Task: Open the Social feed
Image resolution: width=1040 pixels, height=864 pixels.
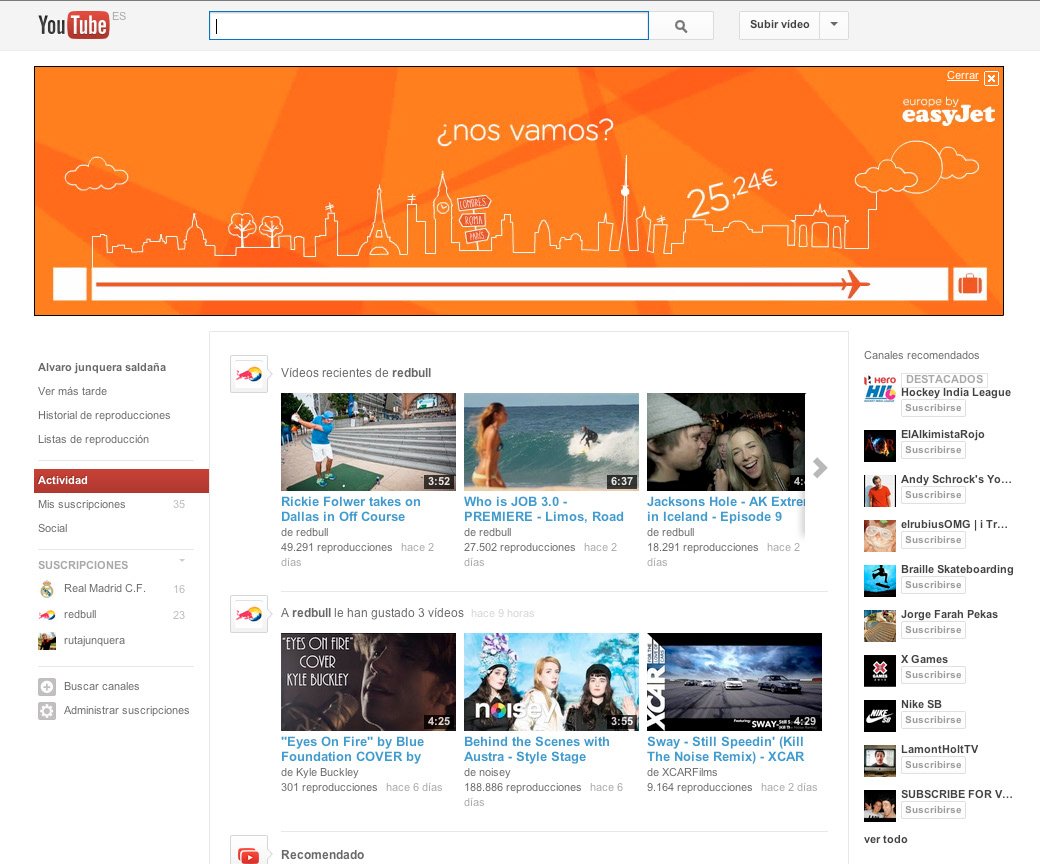Action: coord(52,528)
